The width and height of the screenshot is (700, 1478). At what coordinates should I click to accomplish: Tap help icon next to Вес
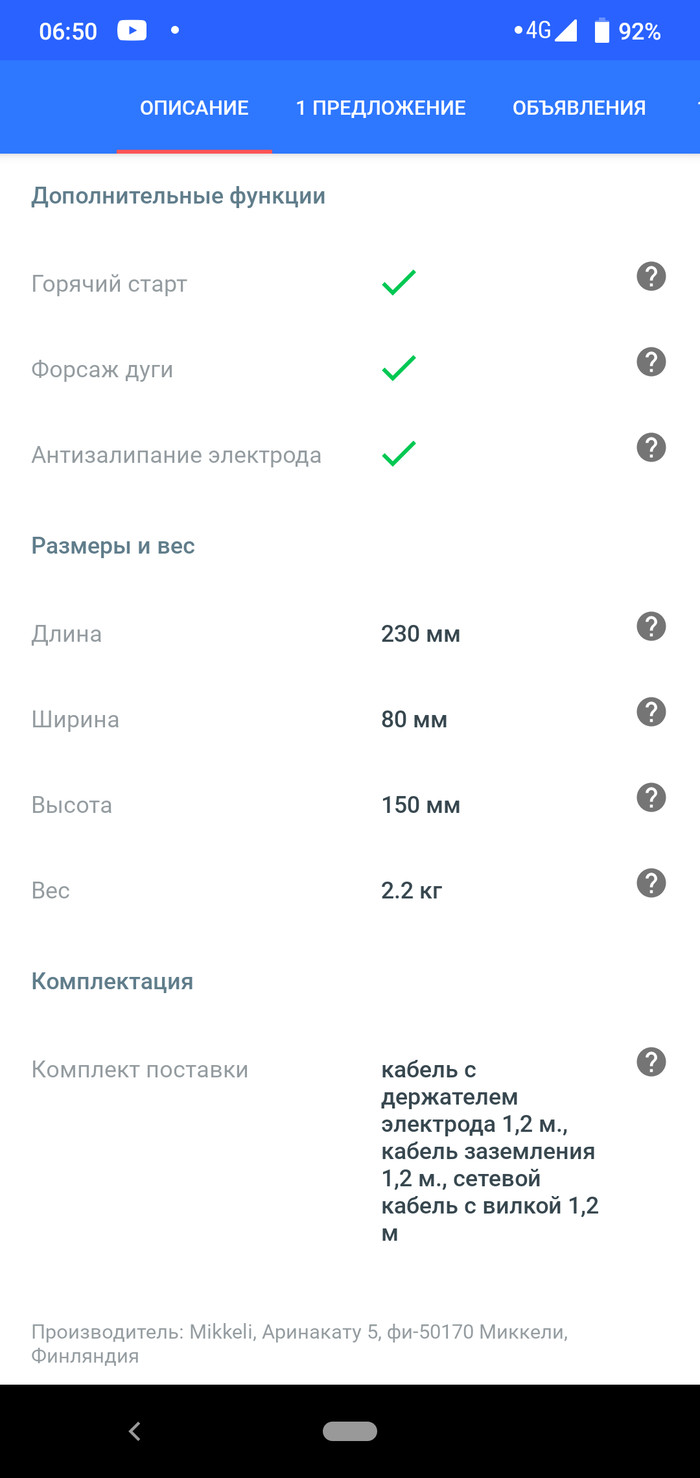coord(651,883)
